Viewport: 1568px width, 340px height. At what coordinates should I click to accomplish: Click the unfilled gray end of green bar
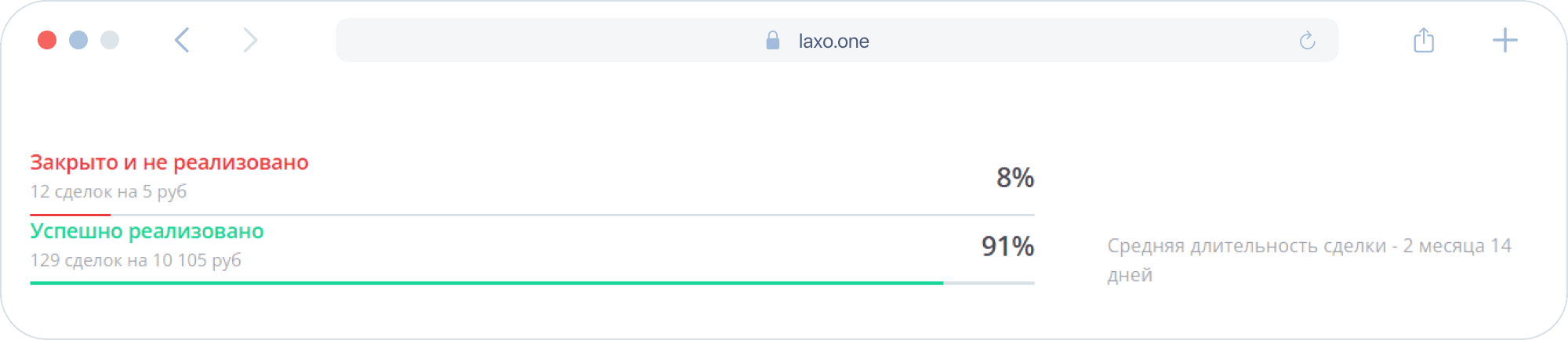pyautogui.click(x=989, y=283)
